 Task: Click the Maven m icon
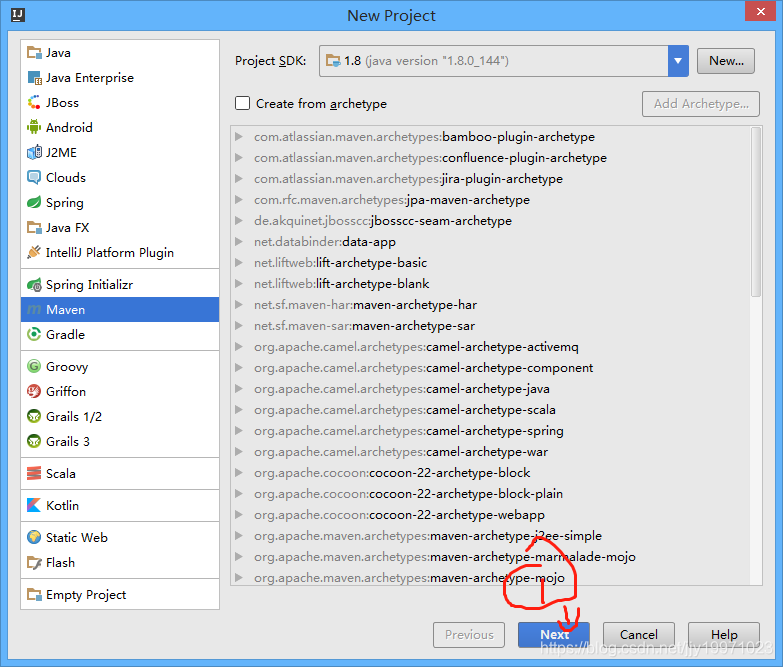[x=34, y=310]
